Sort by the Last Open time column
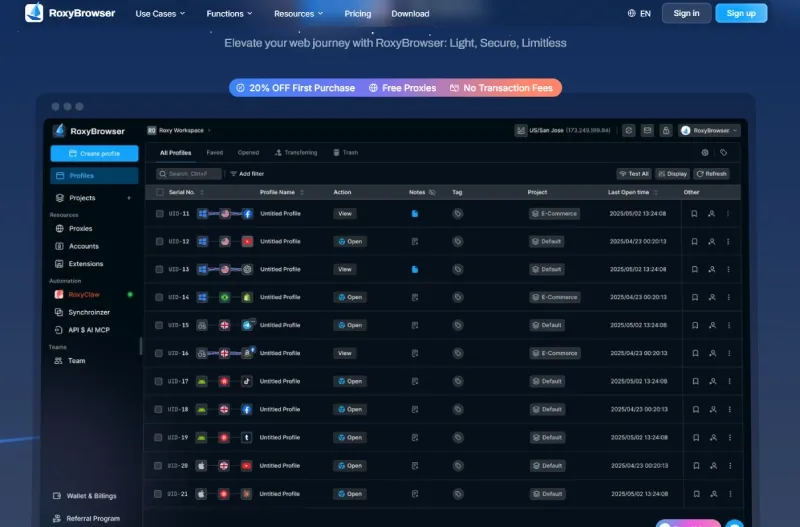The image size is (800, 527). click(656, 192)
